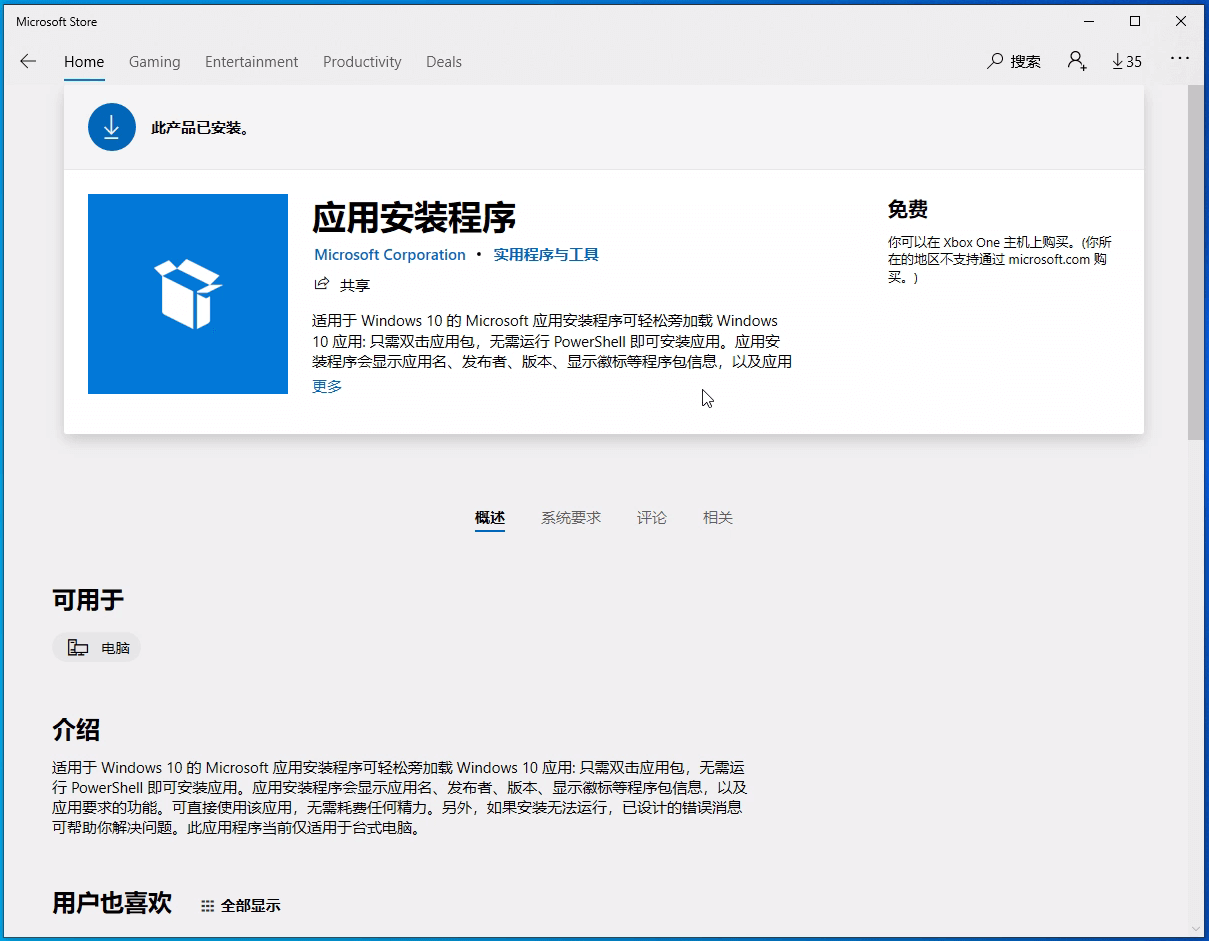The image size is (1209, 941).
Task: Open the Entertainment tab
Action: point(252,61)
